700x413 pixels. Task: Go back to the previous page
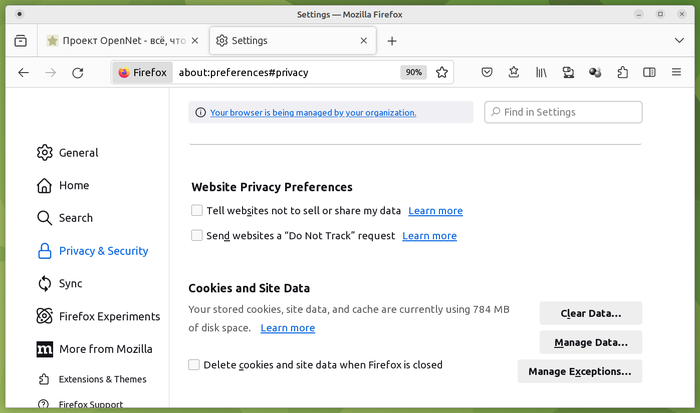point(24,72)
